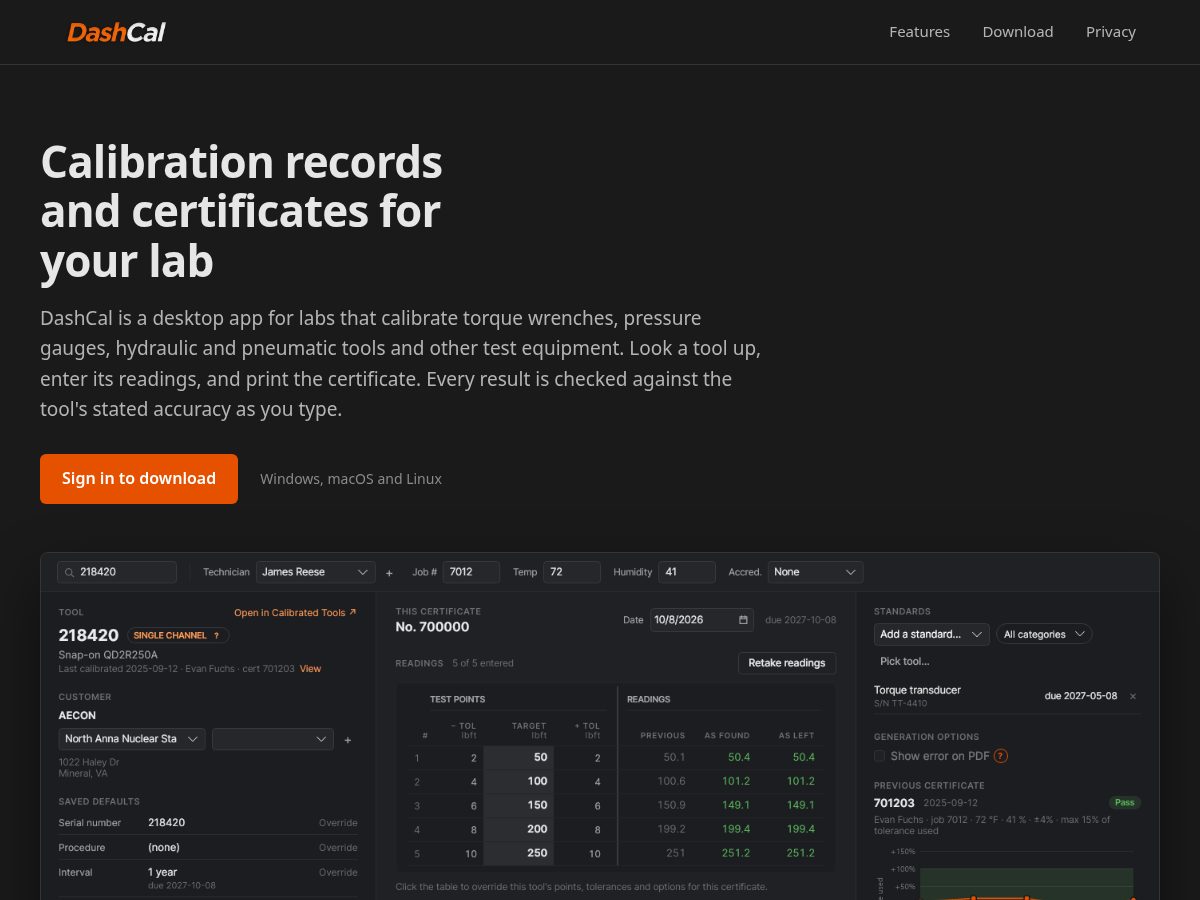Click the Temp field showing 72

coord(572,572)
